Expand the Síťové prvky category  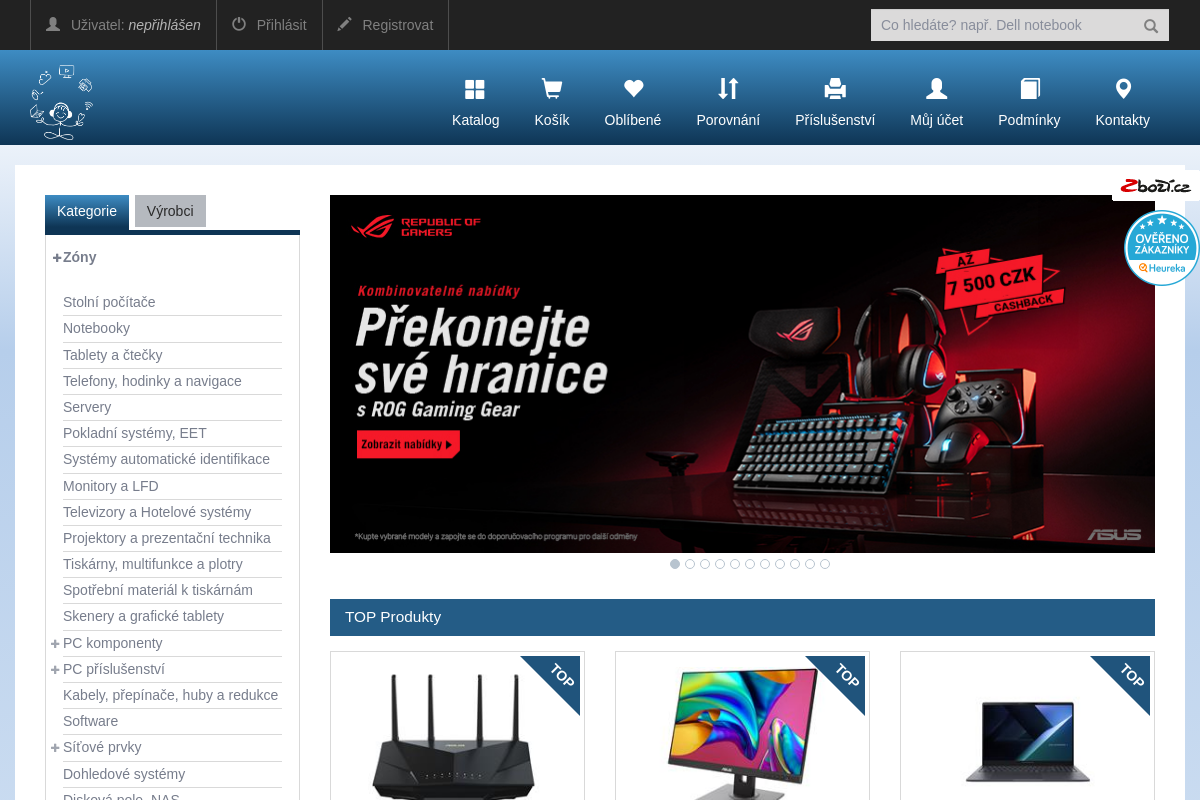tap(56, 747)
